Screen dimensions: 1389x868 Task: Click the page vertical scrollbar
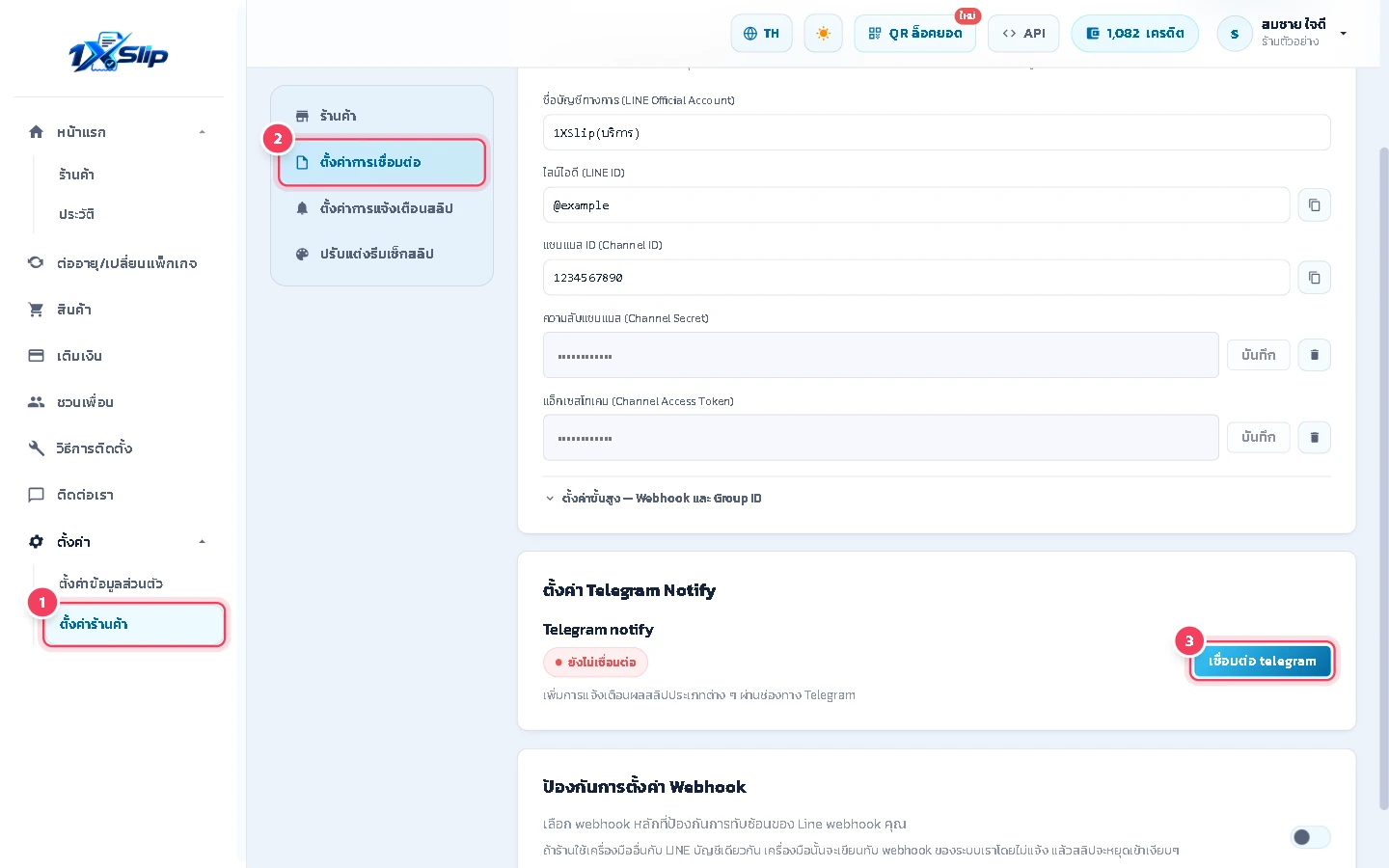pos(1383,477)
